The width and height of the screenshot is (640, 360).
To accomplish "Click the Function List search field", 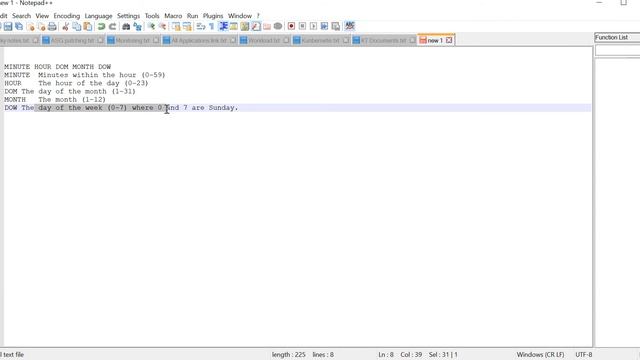I will point(617,50).
